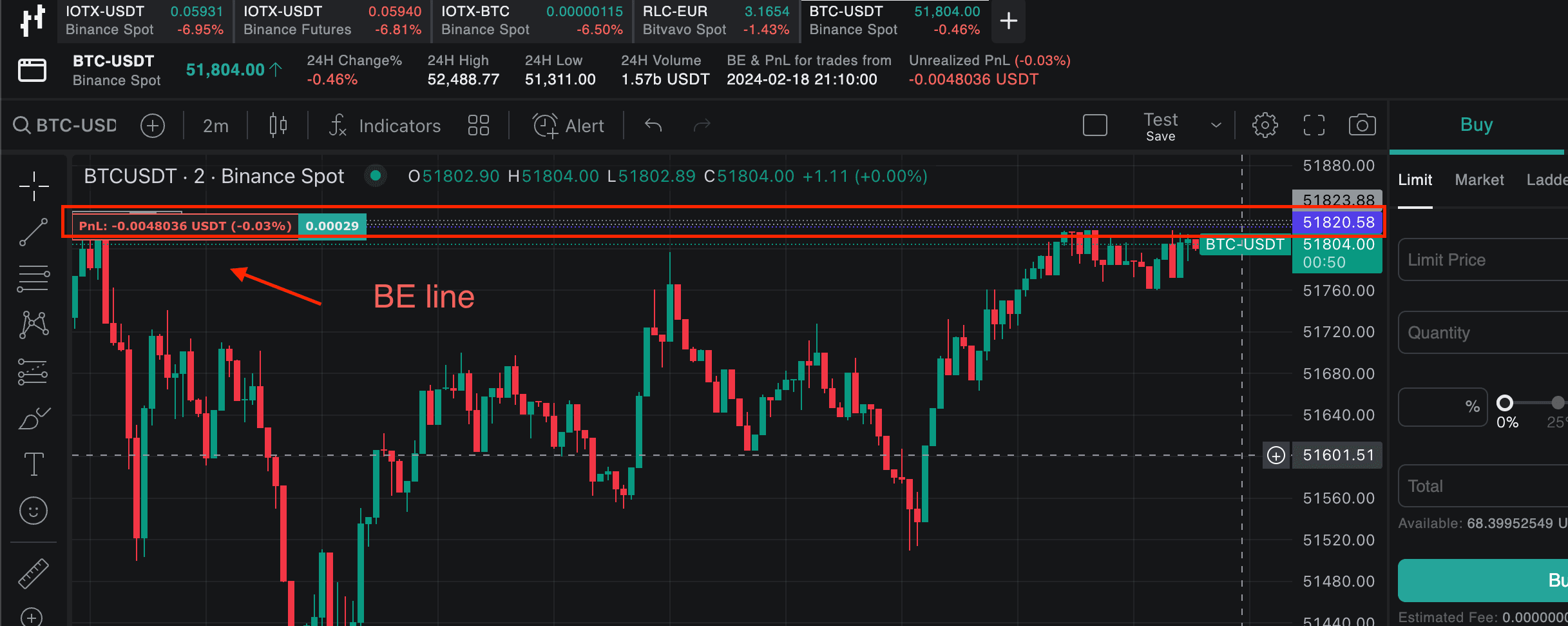Set quantity slider to 0% handle
Screen dimensions: 1568x626
click(x=1504, y=404)
